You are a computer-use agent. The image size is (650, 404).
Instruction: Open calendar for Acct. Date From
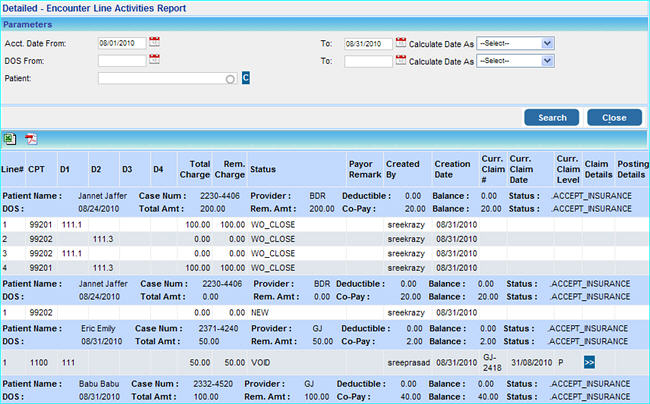click(154, 43)
